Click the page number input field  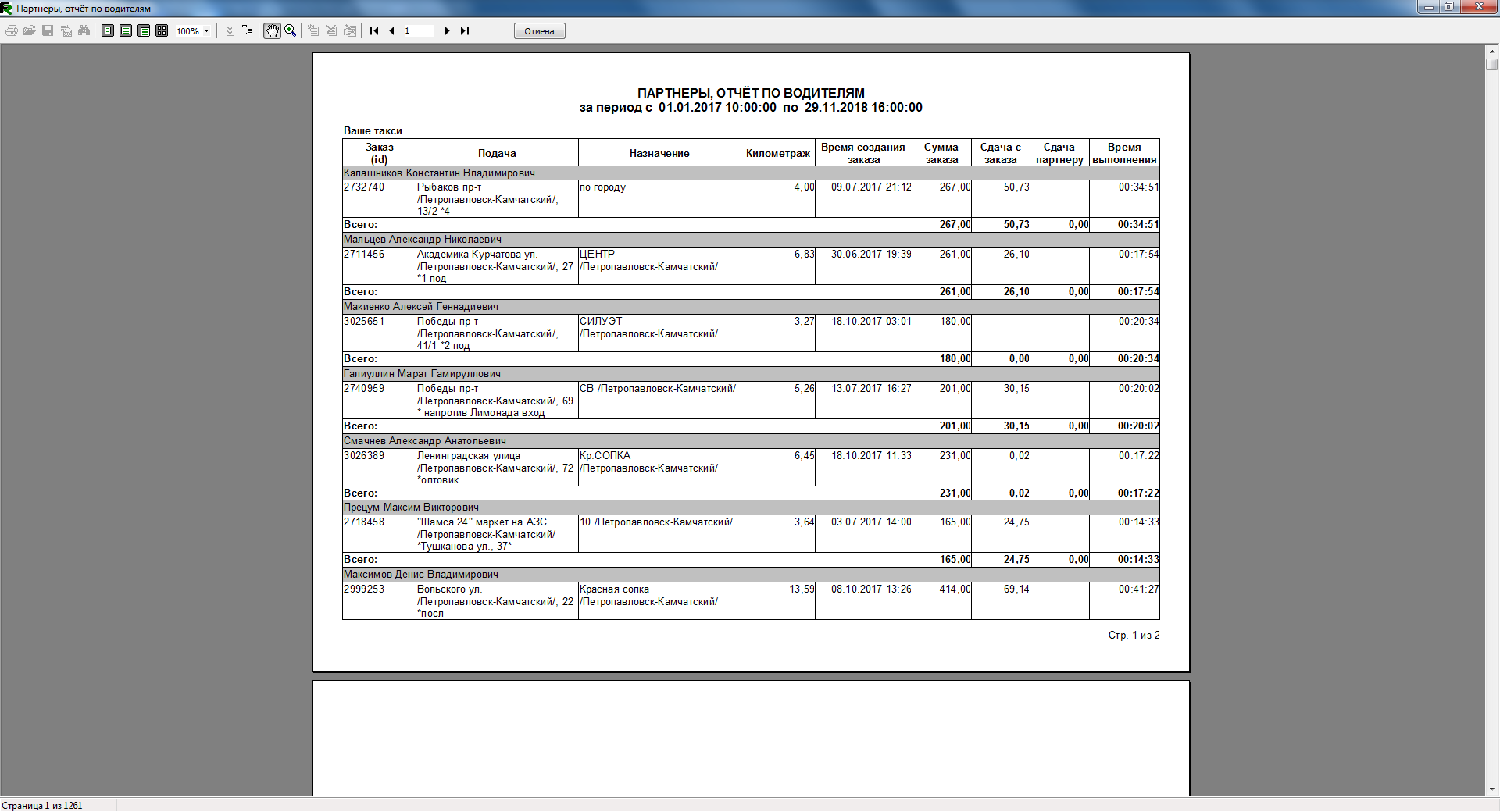[418, 30]
